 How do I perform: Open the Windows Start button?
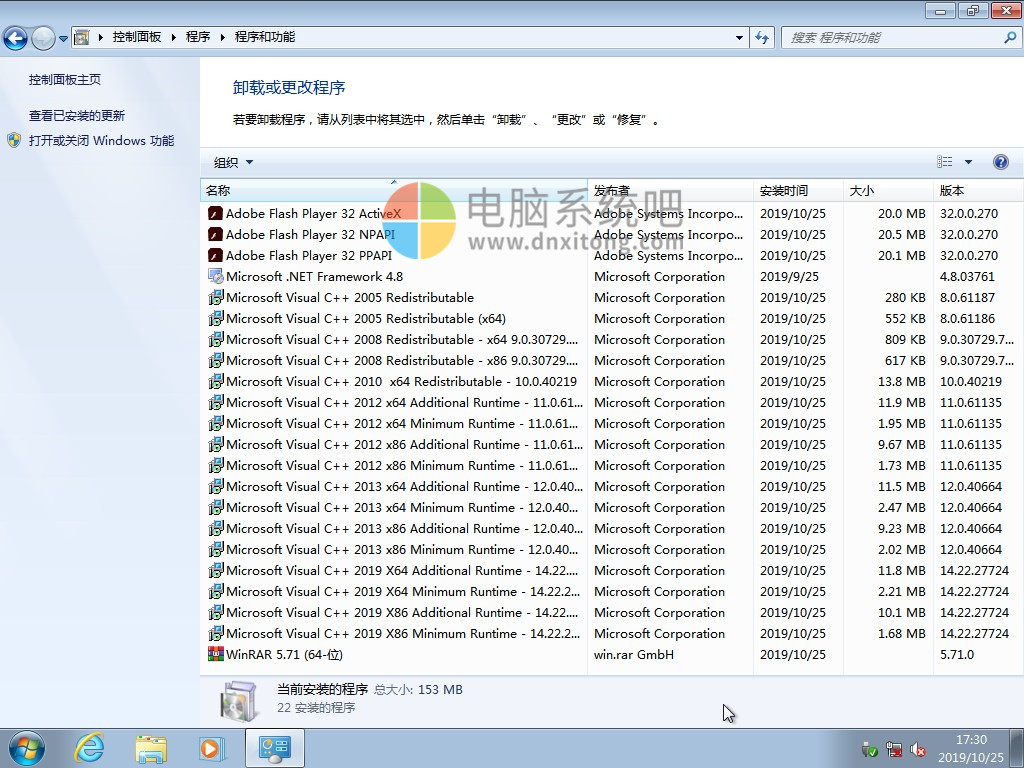point(27,748)
